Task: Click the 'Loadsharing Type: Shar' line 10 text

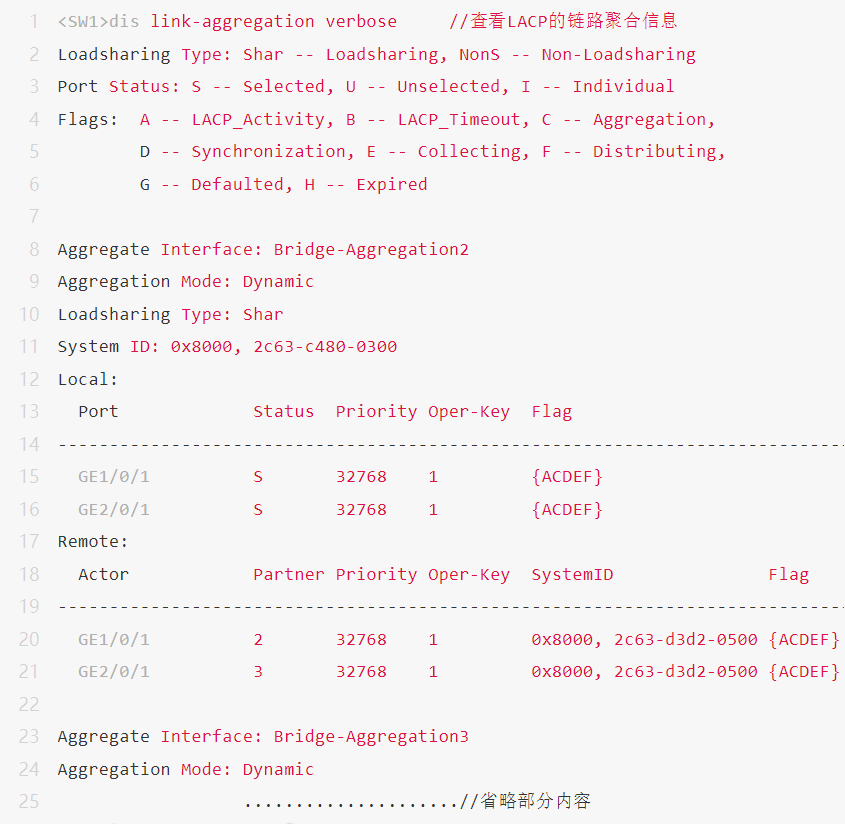Action: [x=170, y=315]
